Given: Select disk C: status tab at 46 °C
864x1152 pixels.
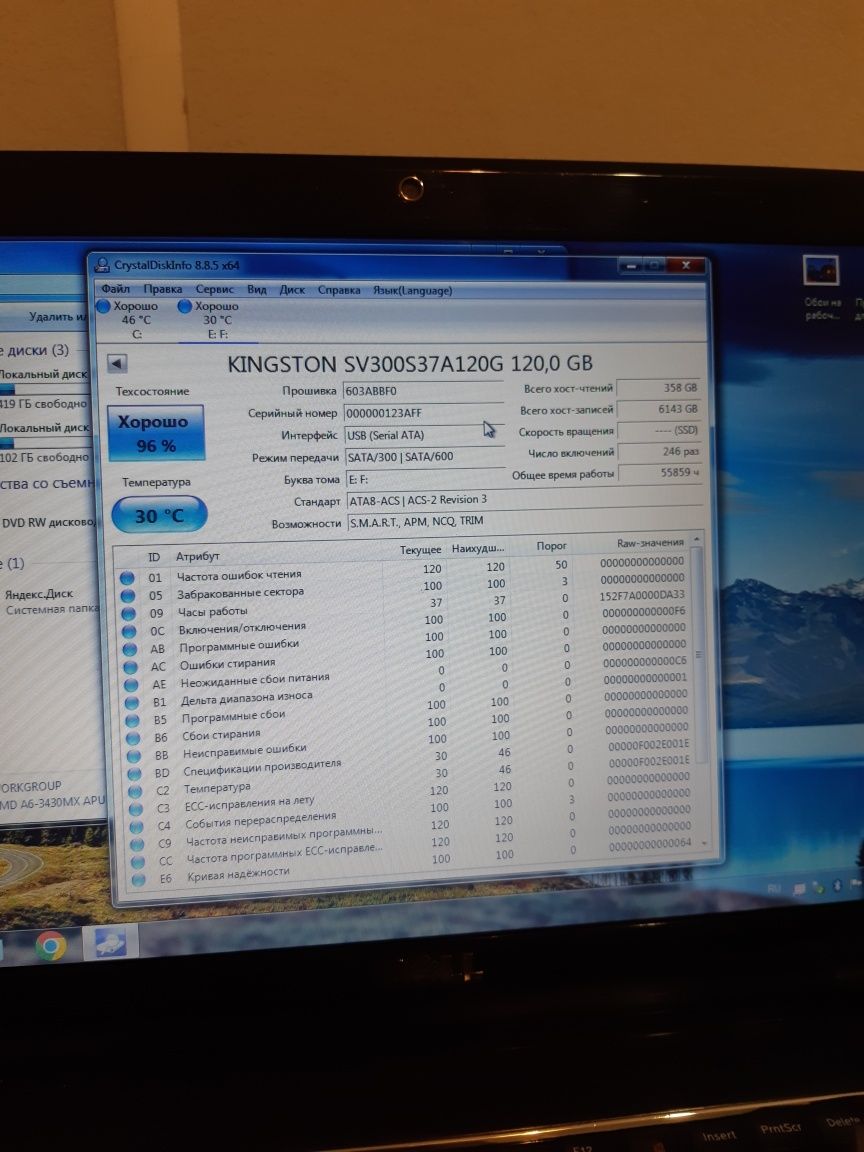Looking at the screenshot, I should tap(134, 320).
